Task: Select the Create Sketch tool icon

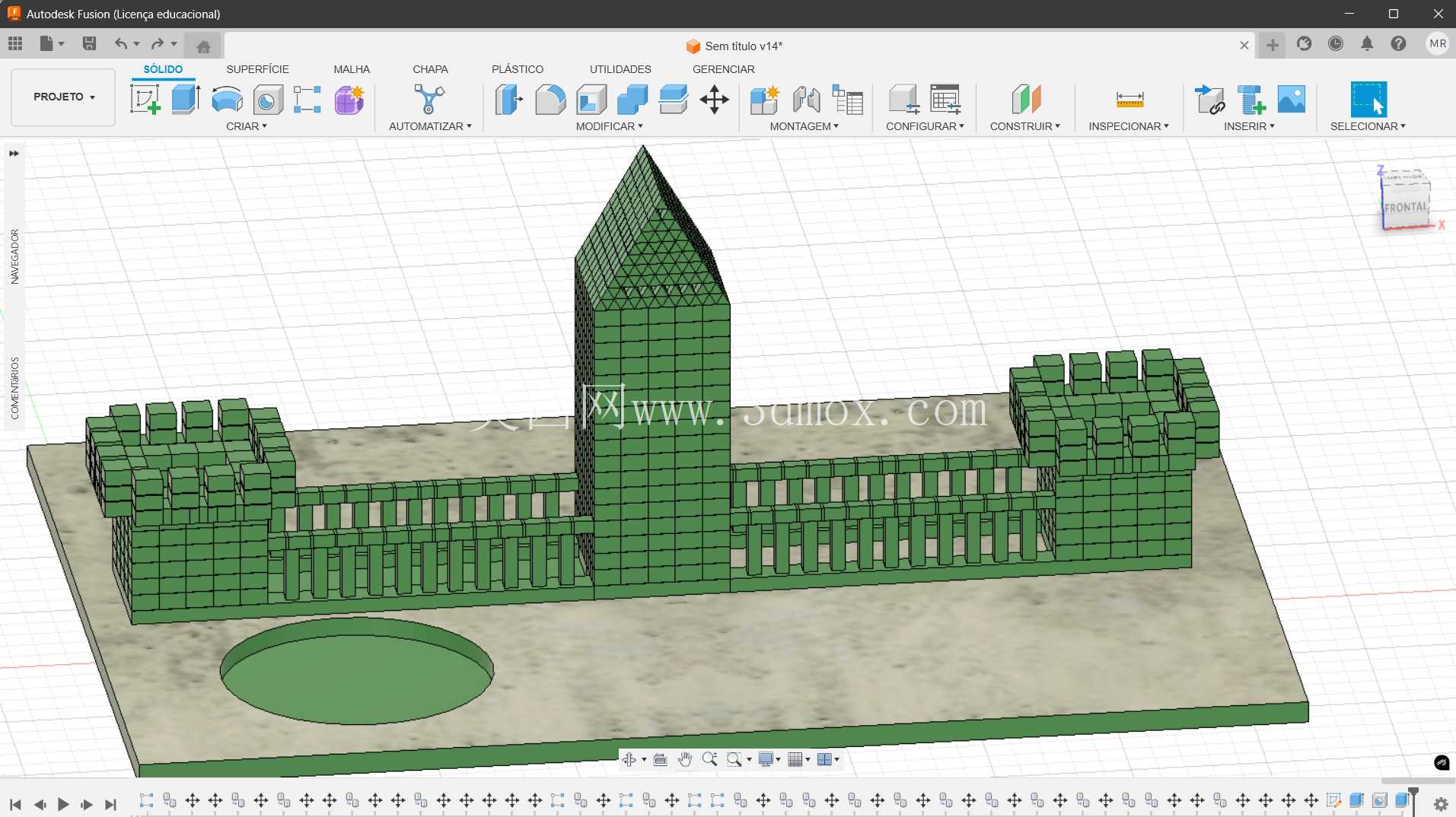Action: click(145, 100)
